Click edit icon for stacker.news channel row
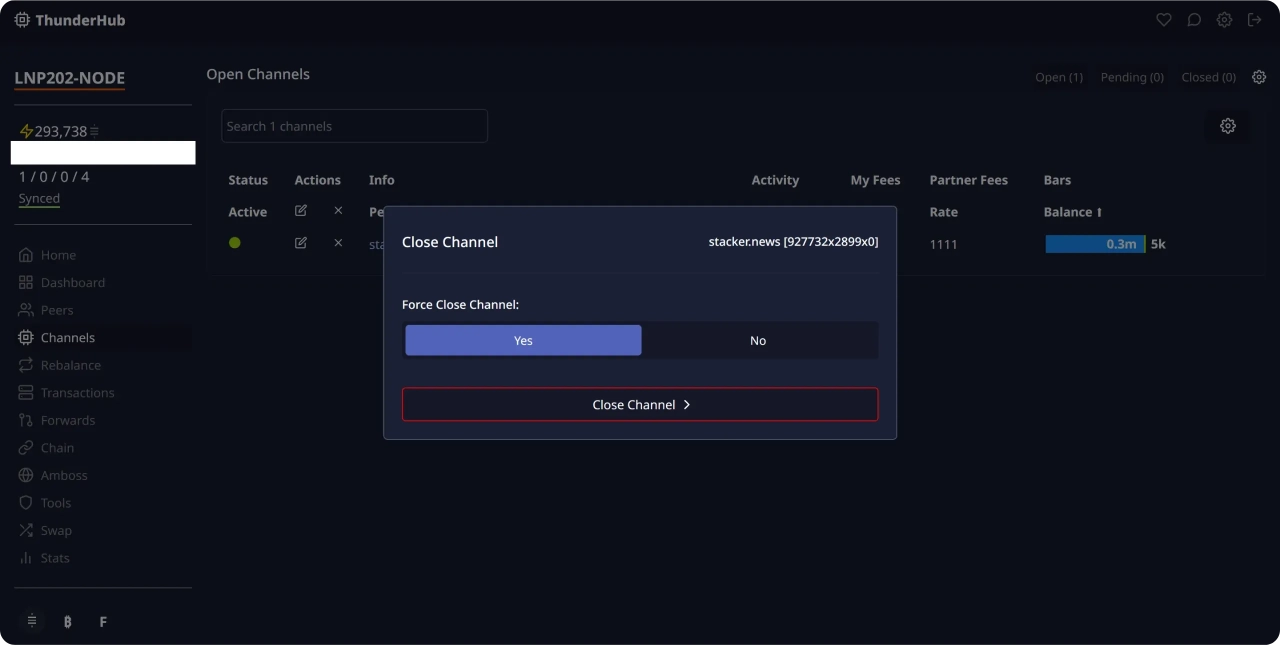This screenshot has height=645, width=1280. pyautogui.click(x=301, y=243)
